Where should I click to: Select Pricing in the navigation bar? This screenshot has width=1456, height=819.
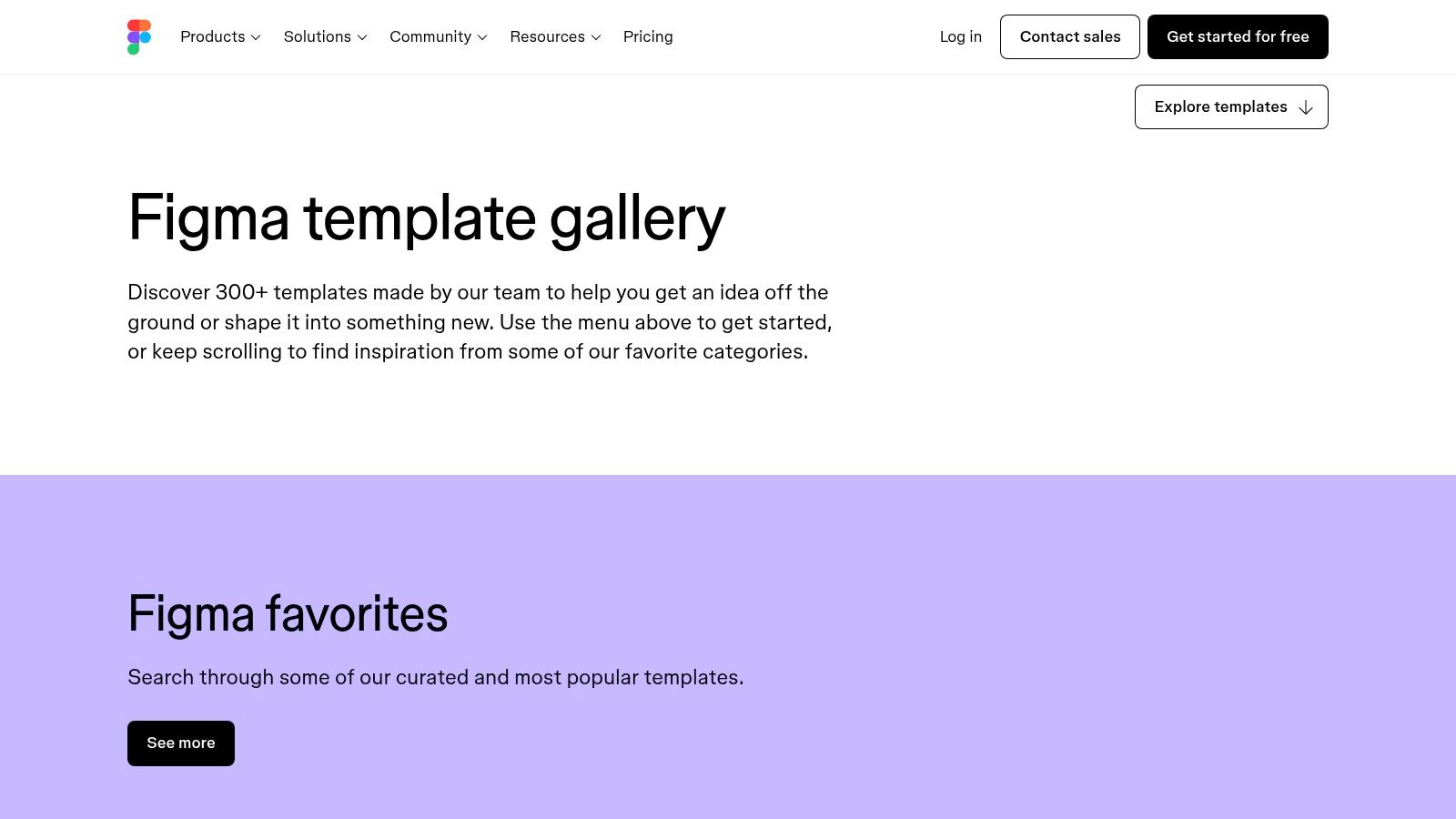(x=648, y=36)
